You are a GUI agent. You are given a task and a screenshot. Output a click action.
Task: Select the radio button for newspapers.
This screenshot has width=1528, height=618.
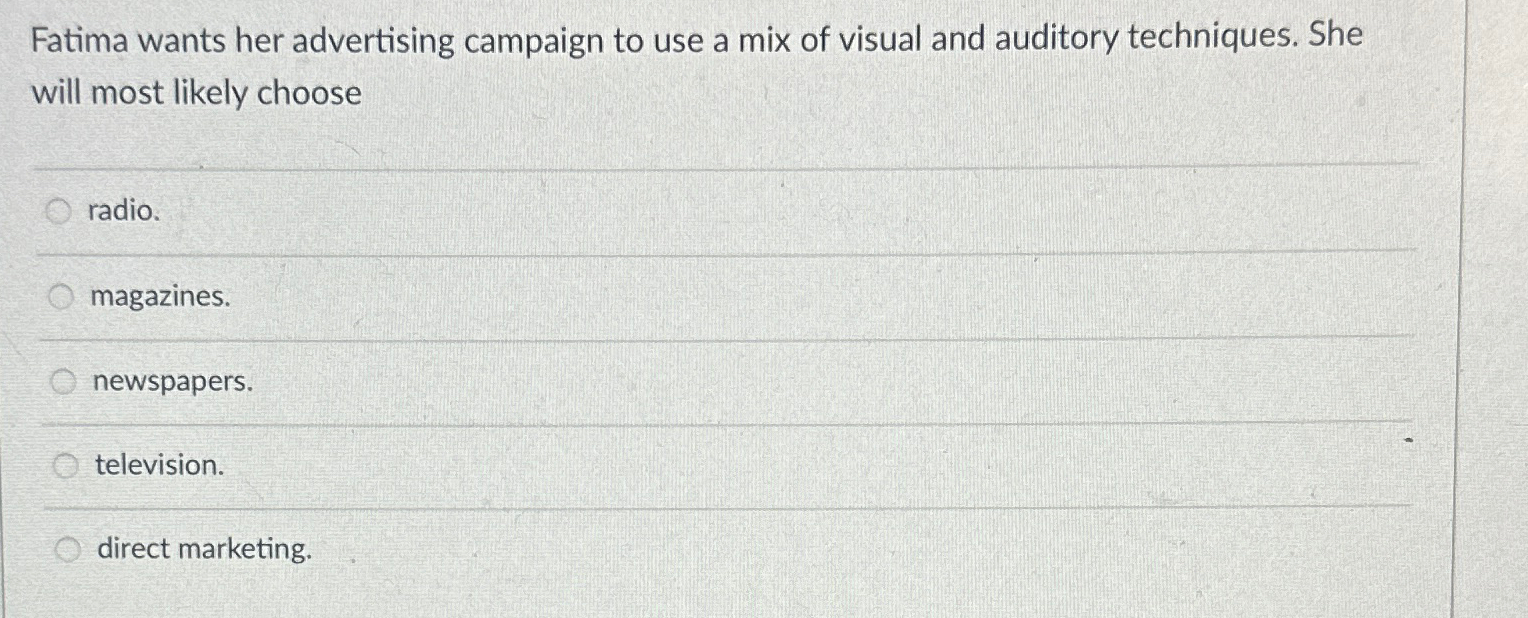tap(65, 380)
